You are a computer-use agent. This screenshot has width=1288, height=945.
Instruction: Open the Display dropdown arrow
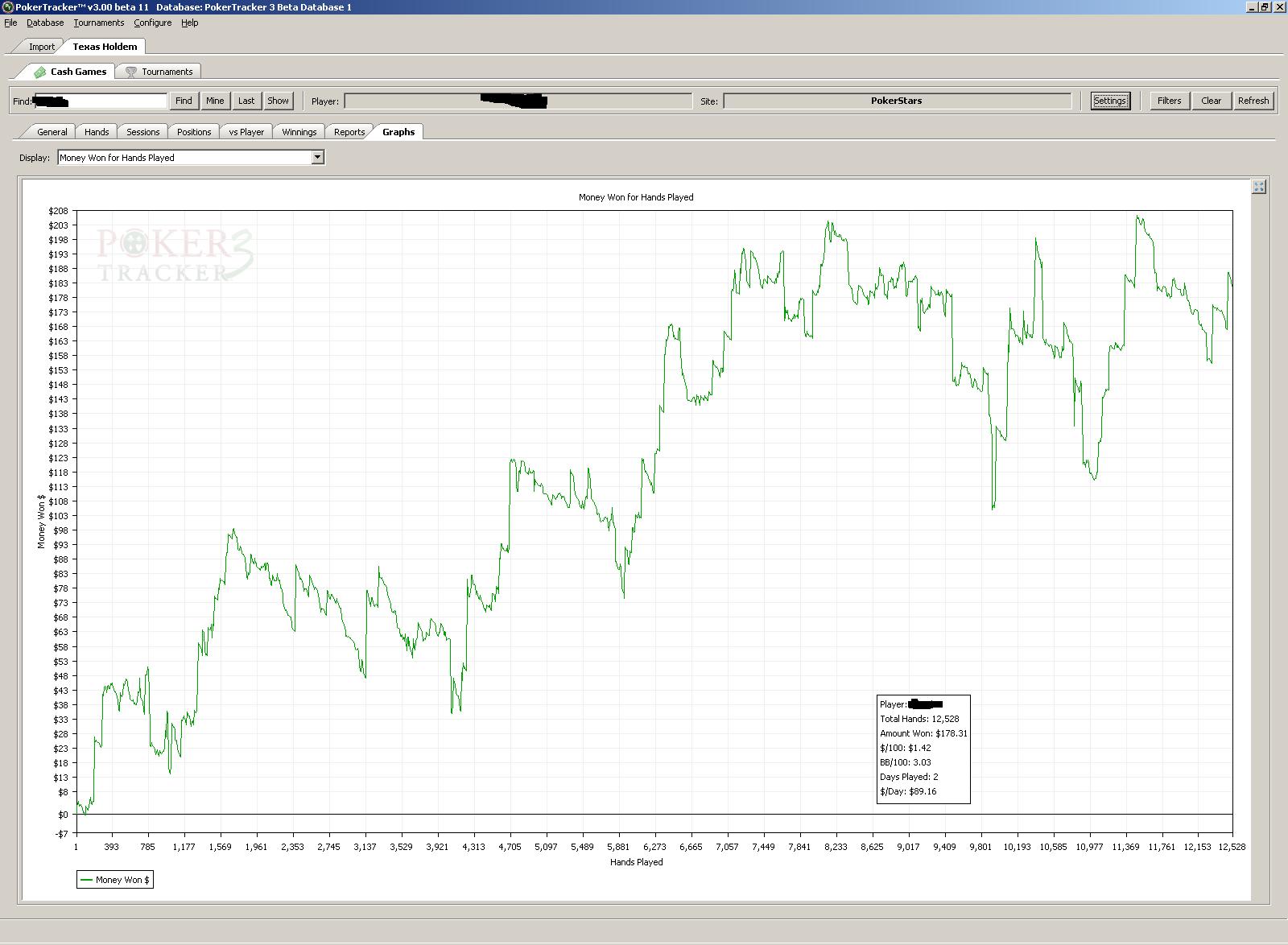pos(318,157)
